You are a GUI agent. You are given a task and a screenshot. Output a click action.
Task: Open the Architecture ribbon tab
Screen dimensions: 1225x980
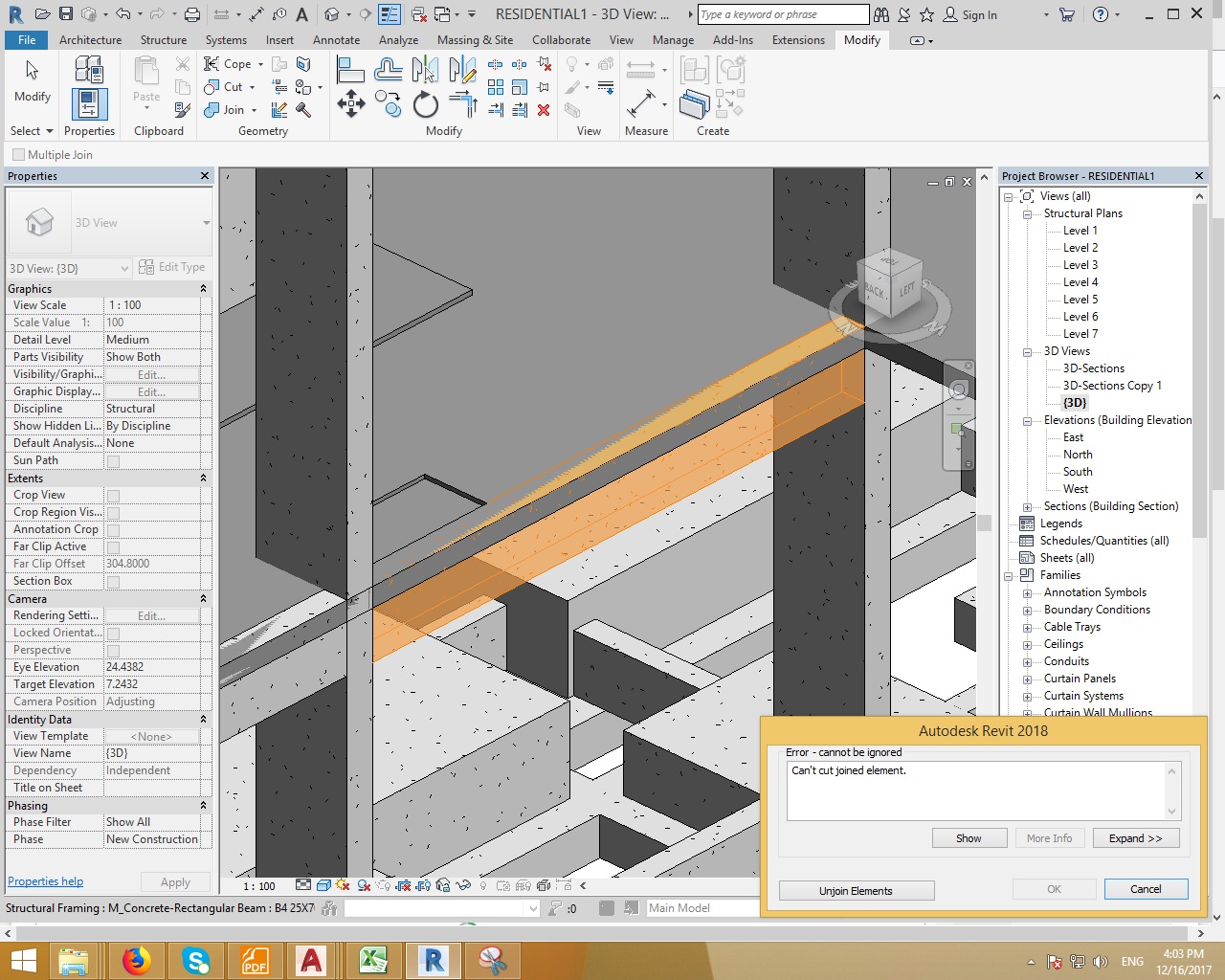tap(90, 40)
